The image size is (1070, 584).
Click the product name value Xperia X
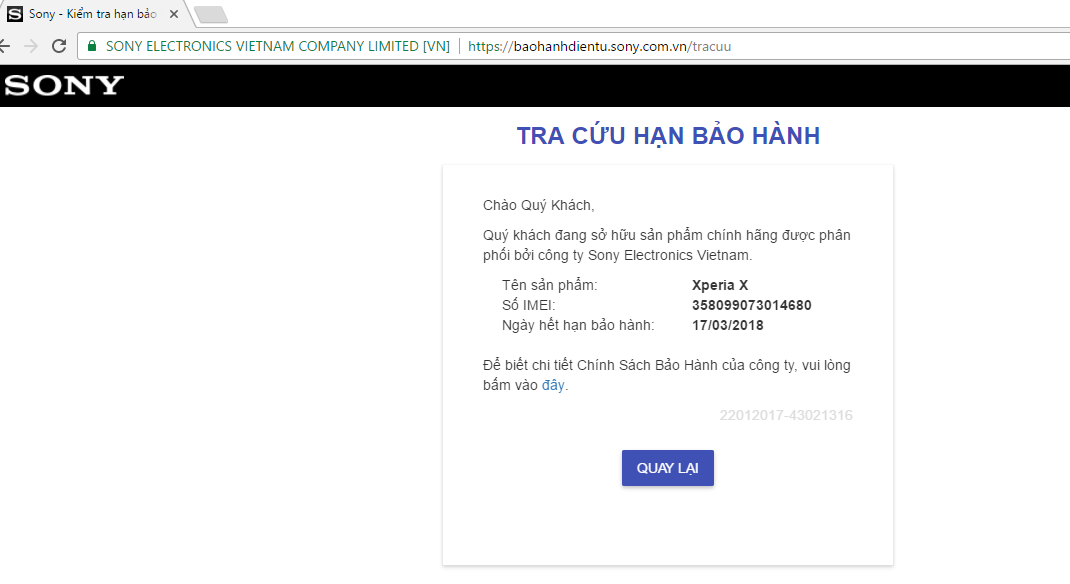coord(720,285)
